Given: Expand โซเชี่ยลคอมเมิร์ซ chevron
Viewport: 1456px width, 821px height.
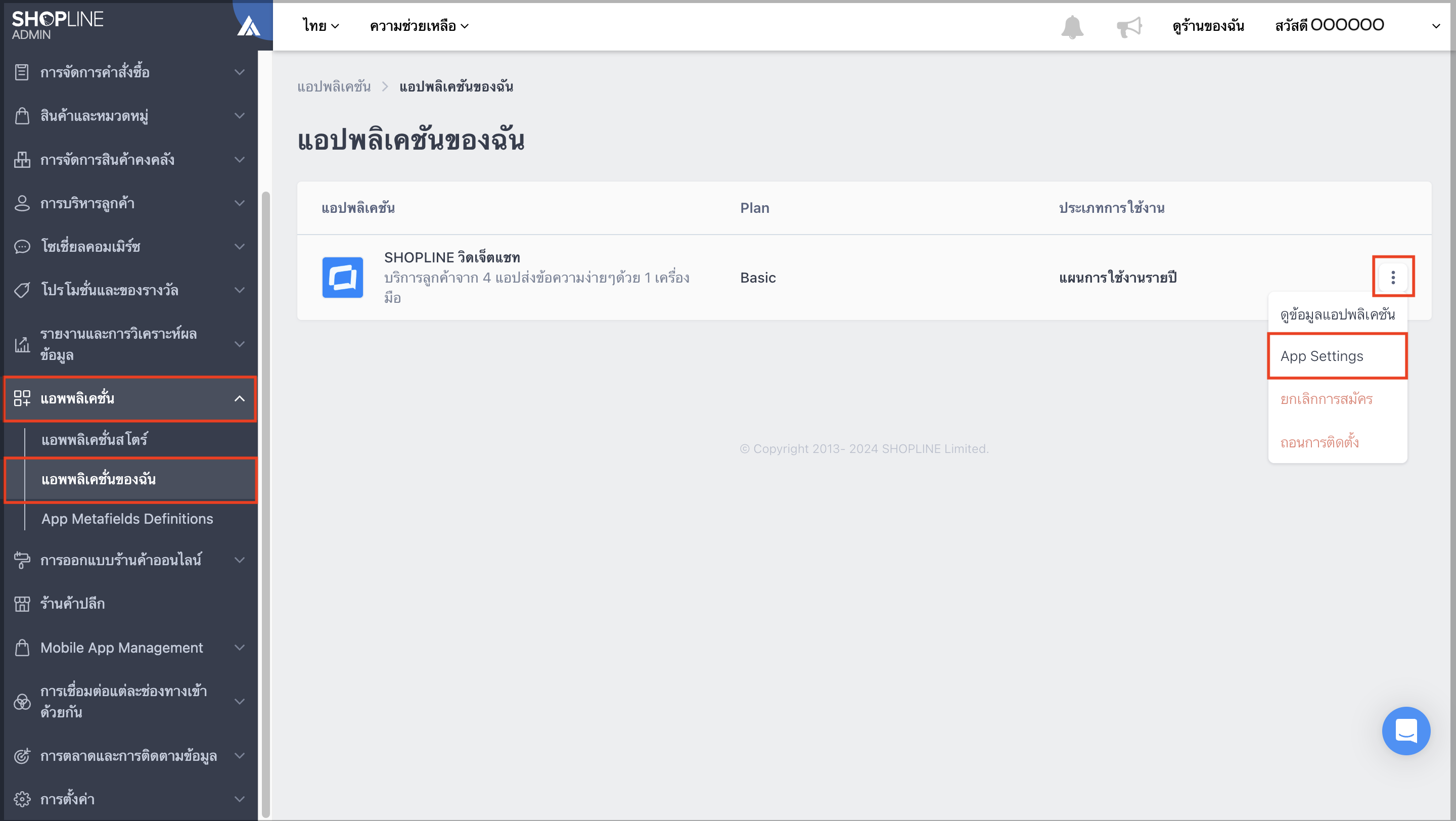Looking at the screenshot, I should tap(240, 246).
